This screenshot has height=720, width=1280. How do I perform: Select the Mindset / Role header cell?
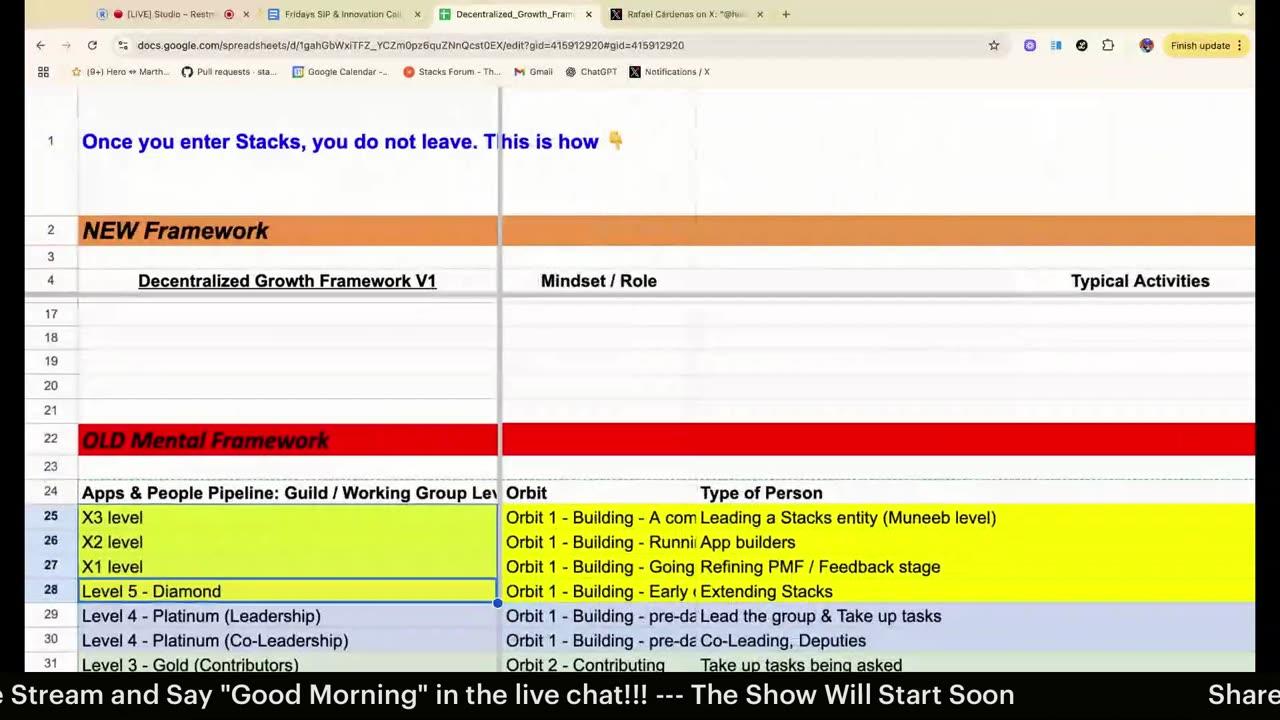pyautogui.click(x=599, y=281)
